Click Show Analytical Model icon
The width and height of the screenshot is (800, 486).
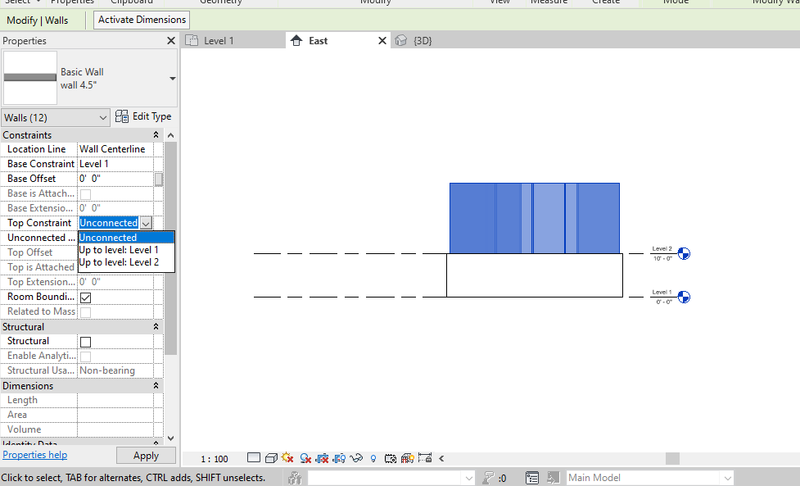(x=407, y=458)
